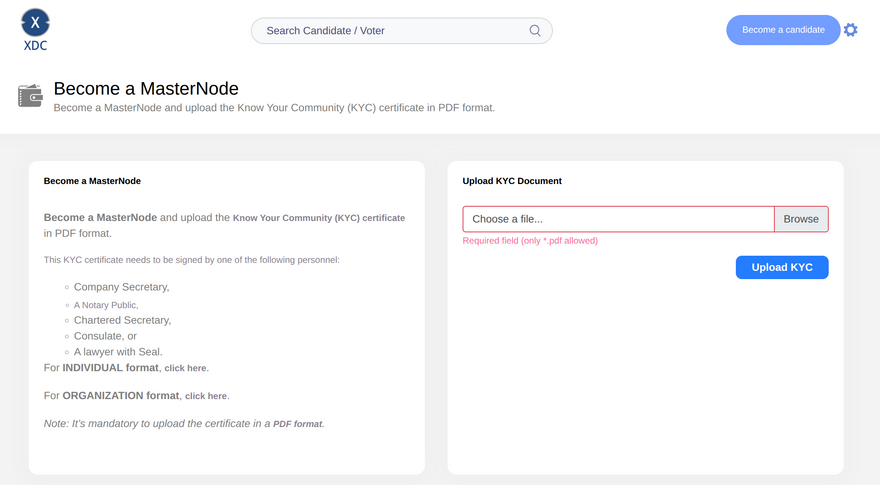Select the A Notary Public list item
The height and width of the screenshot is (485, 880).
click(x=105, y=304)
